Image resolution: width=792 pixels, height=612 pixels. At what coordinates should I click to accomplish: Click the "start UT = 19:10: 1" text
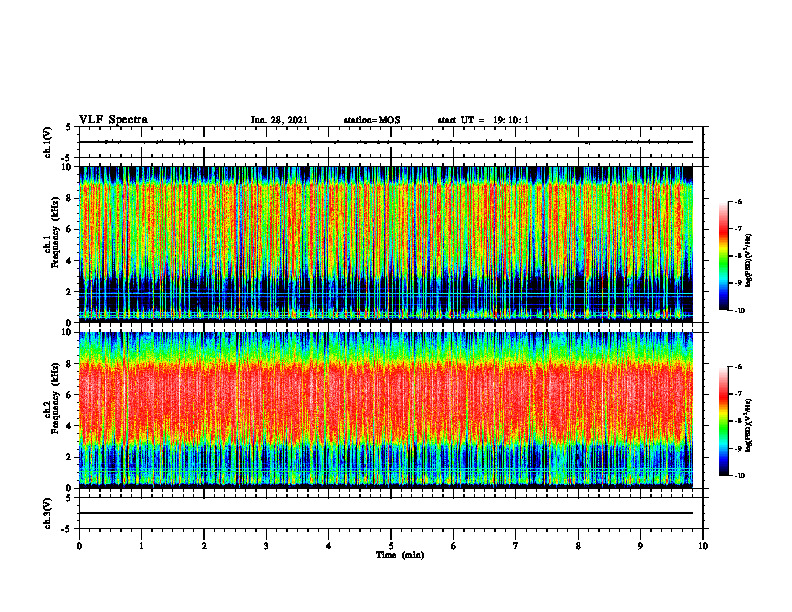click(x=483, y=120)
